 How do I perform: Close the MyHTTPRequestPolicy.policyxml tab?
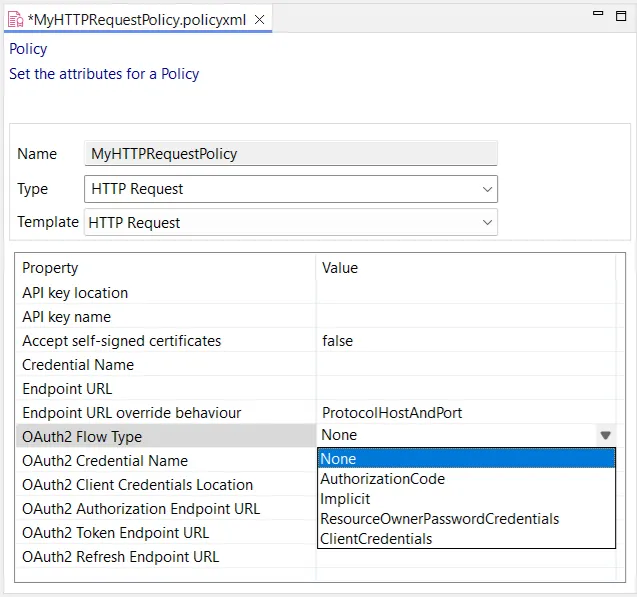click(x=260, y=19)
